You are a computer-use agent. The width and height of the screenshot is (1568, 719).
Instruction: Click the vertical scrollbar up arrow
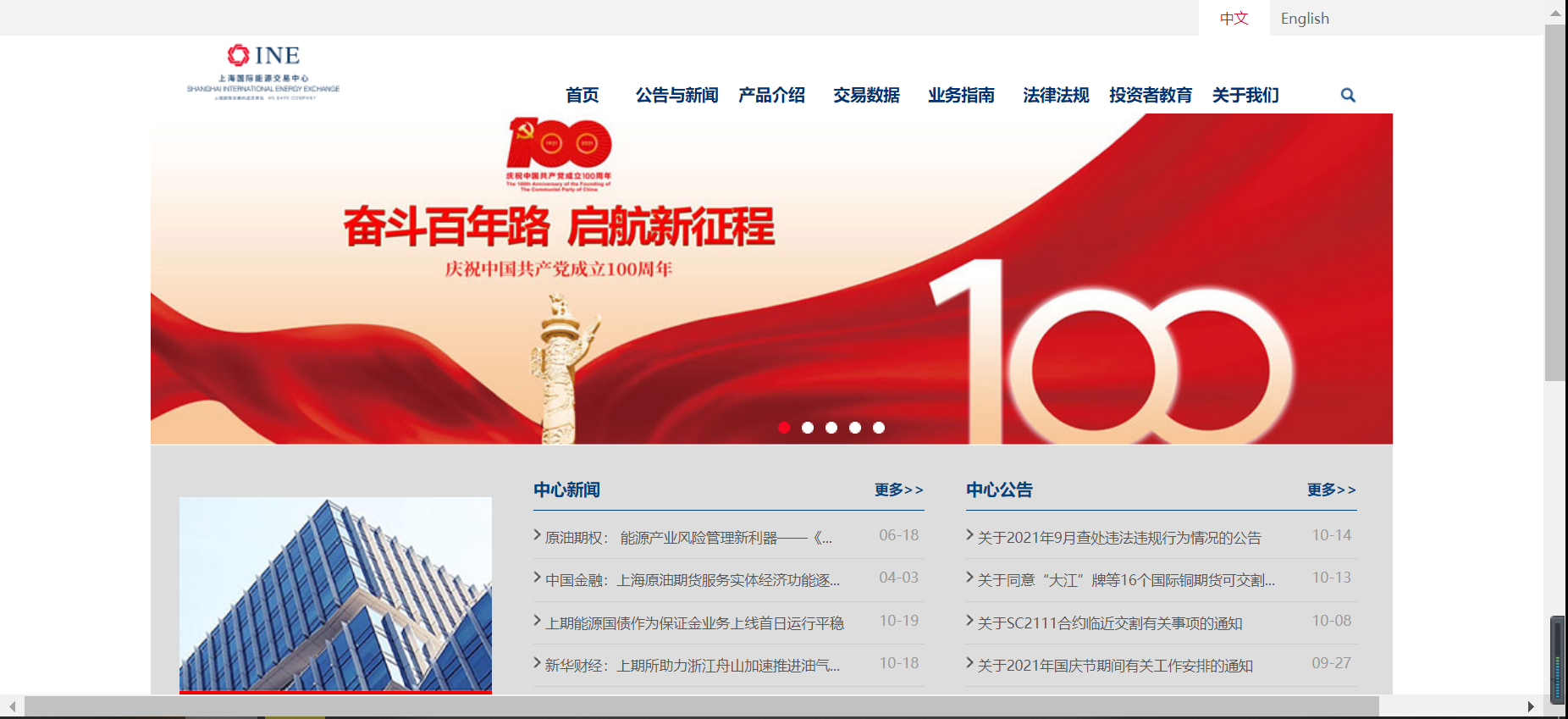tap(1555, 13)
